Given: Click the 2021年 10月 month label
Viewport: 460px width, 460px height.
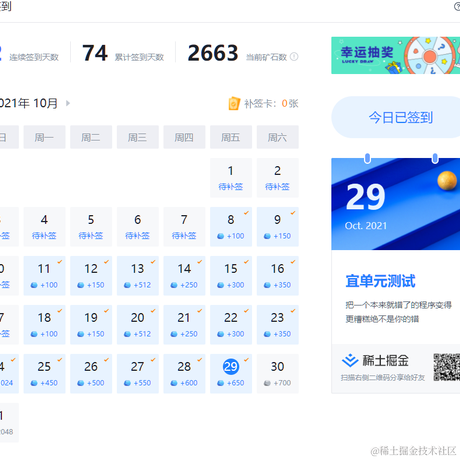Looking at the screenshot, I should click(x=29, y=103).
